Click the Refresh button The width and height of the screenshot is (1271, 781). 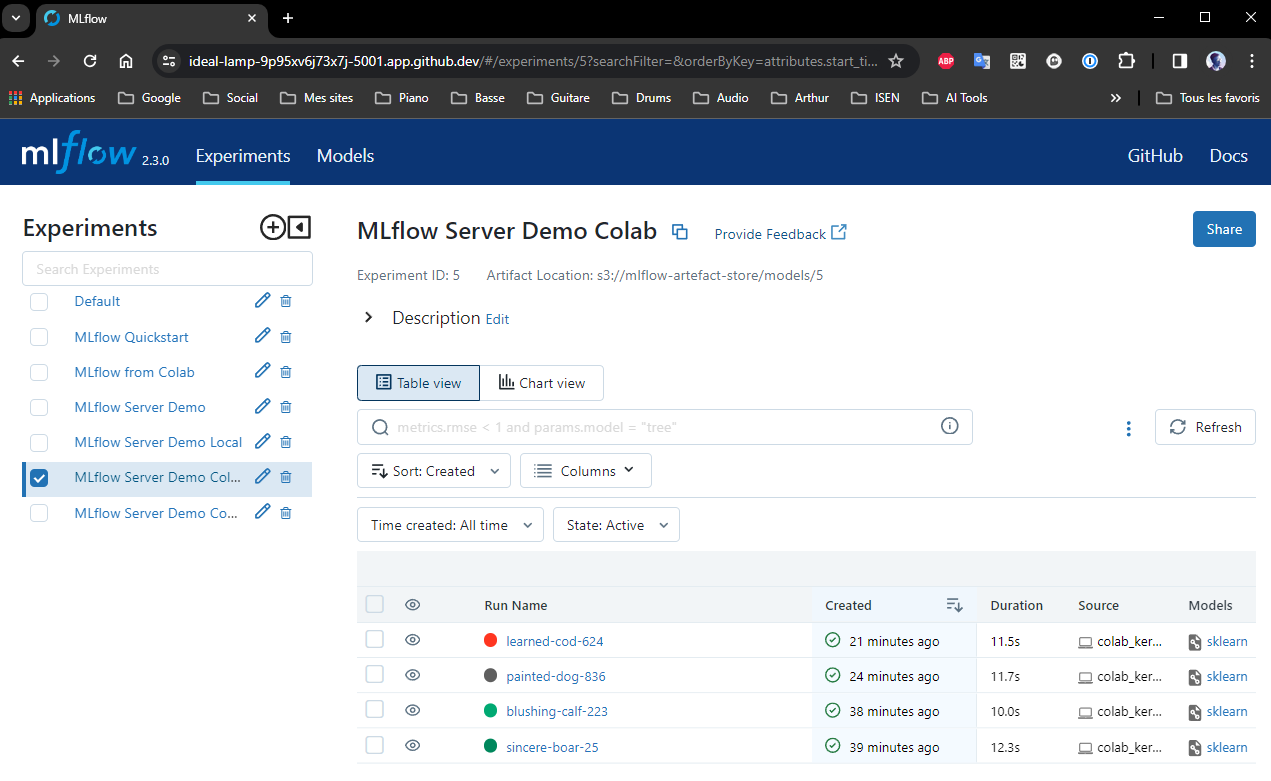(1205, 427)
